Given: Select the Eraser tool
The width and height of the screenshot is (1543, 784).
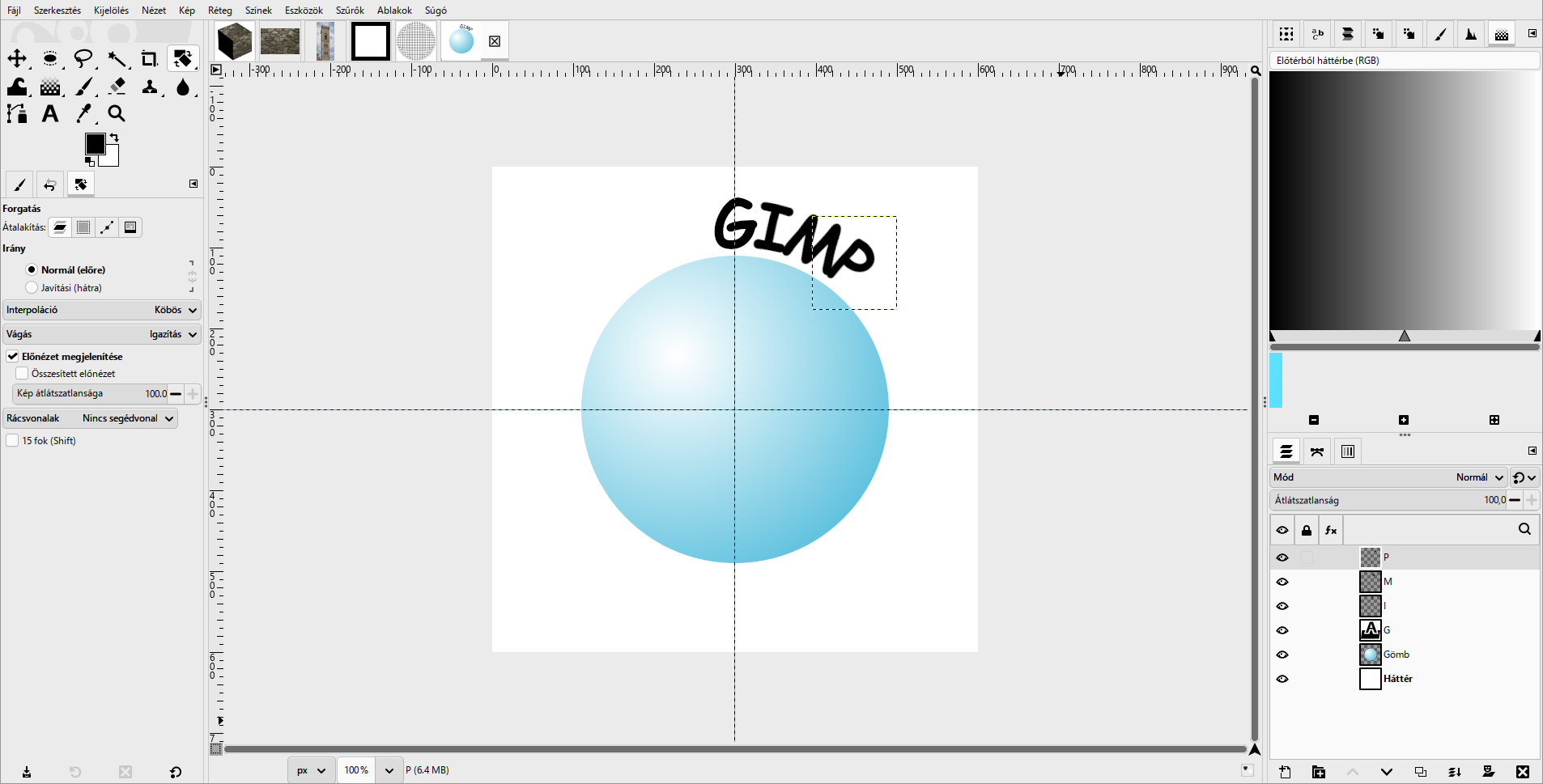Looking at the screenshot, I should [x=117, y=87].
